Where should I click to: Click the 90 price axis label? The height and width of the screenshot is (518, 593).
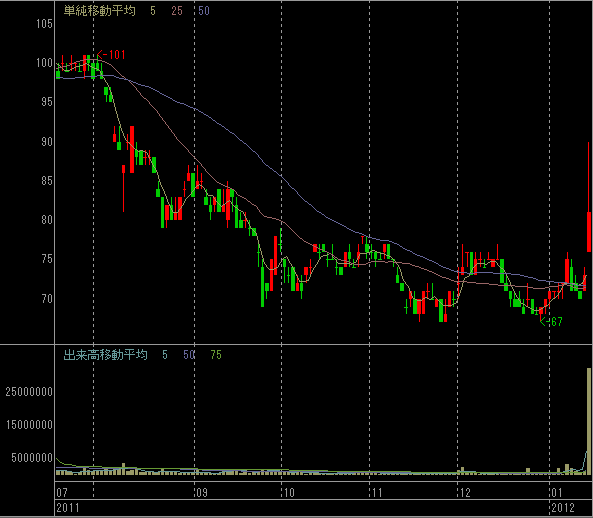point(47,142)
